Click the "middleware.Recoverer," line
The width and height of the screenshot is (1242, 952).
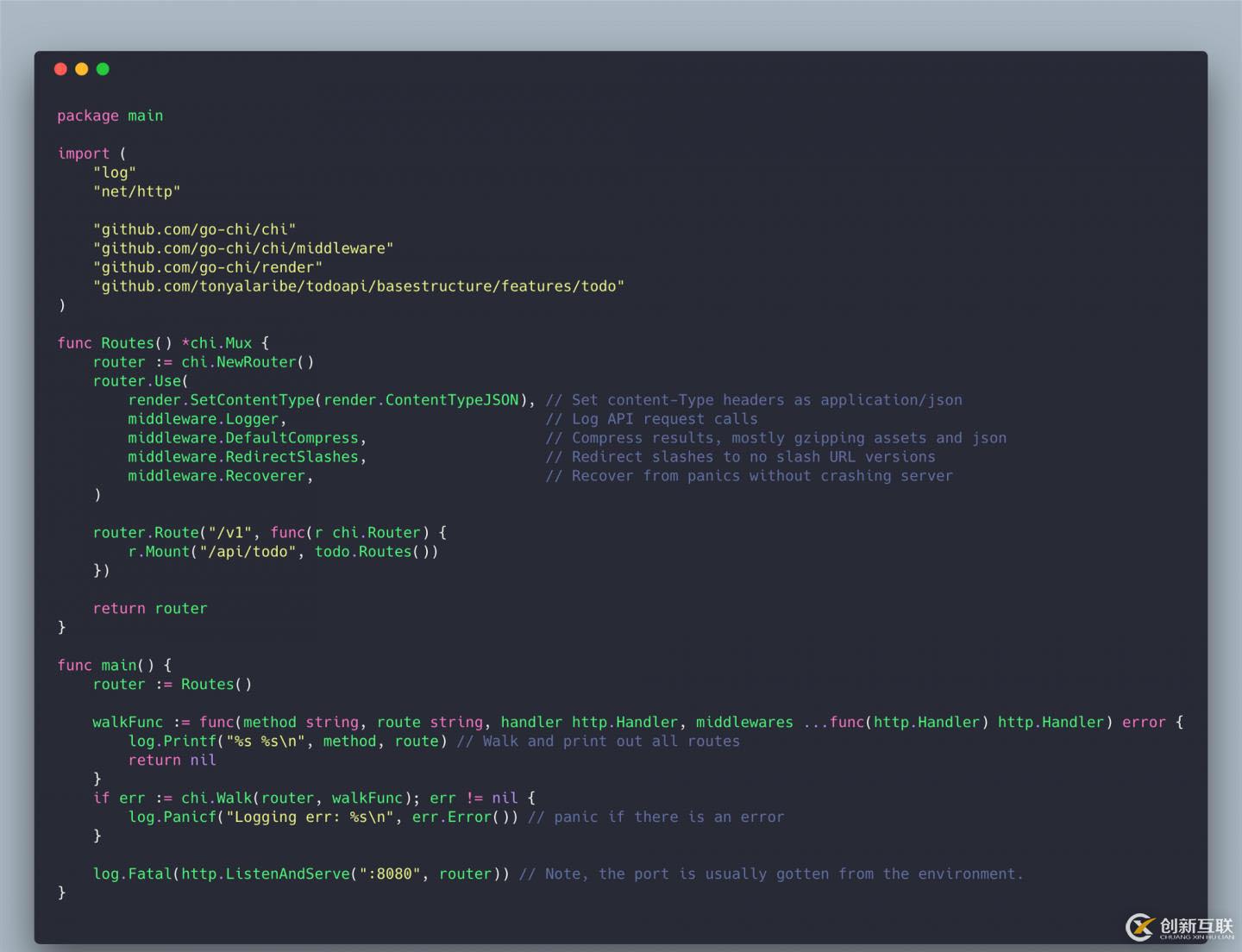click(x=221, y=476)
